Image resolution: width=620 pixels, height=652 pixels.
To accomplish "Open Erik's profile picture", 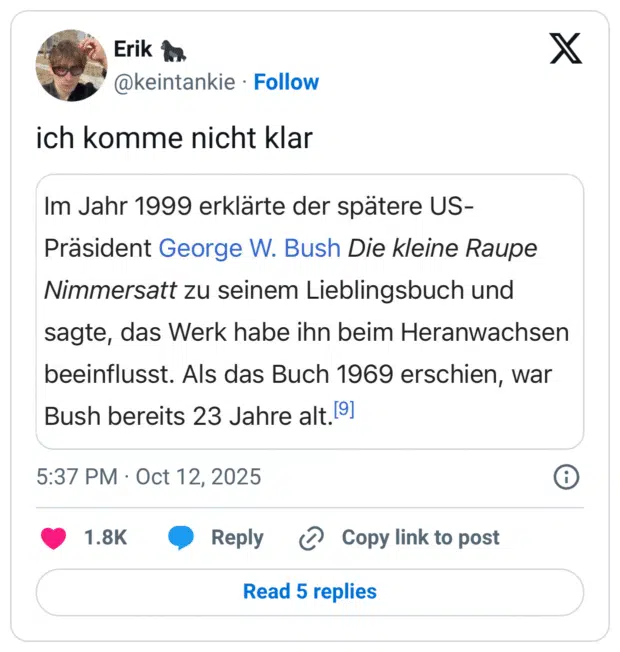I will [x=71, y=66].
